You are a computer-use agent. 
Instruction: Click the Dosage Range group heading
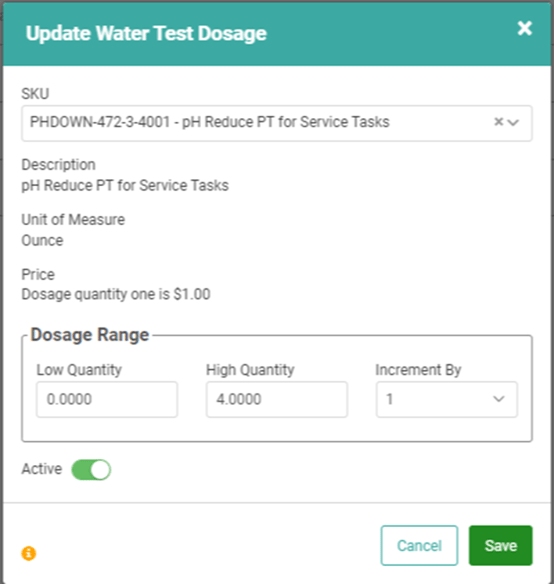coord(90,334)
